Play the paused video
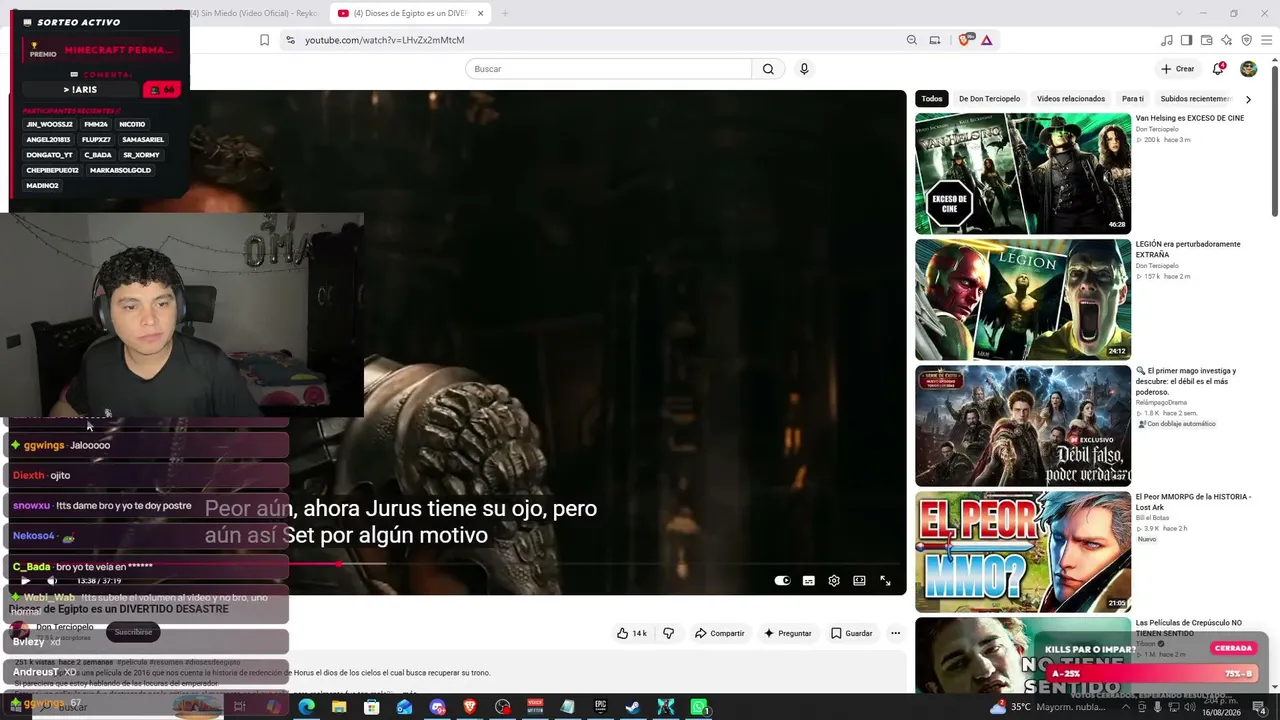The image size is (1280, 720). tap(25, 581)
